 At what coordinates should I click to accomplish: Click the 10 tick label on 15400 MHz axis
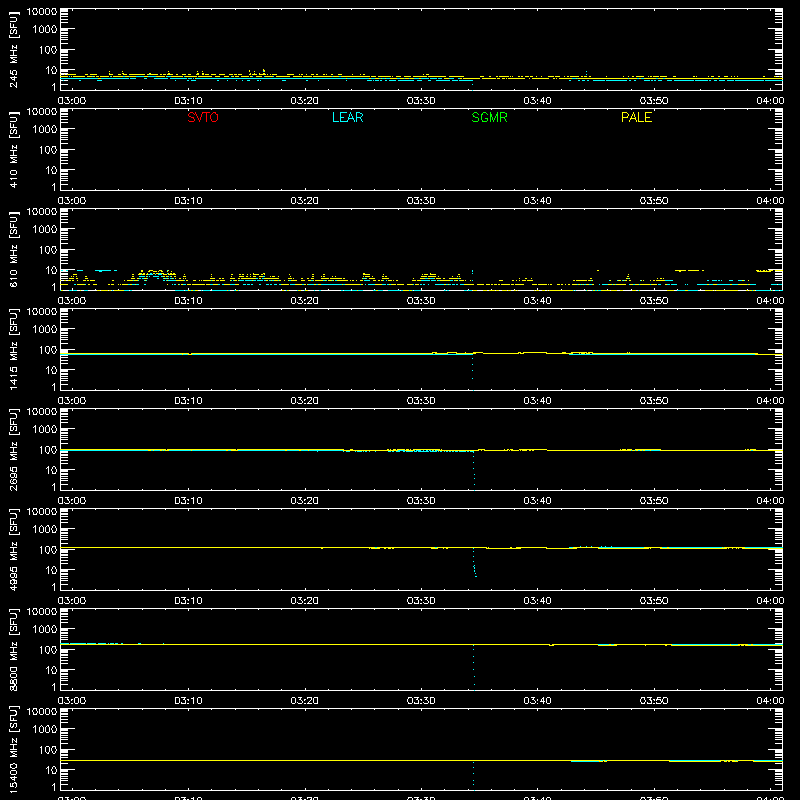(x=51, y=770)
